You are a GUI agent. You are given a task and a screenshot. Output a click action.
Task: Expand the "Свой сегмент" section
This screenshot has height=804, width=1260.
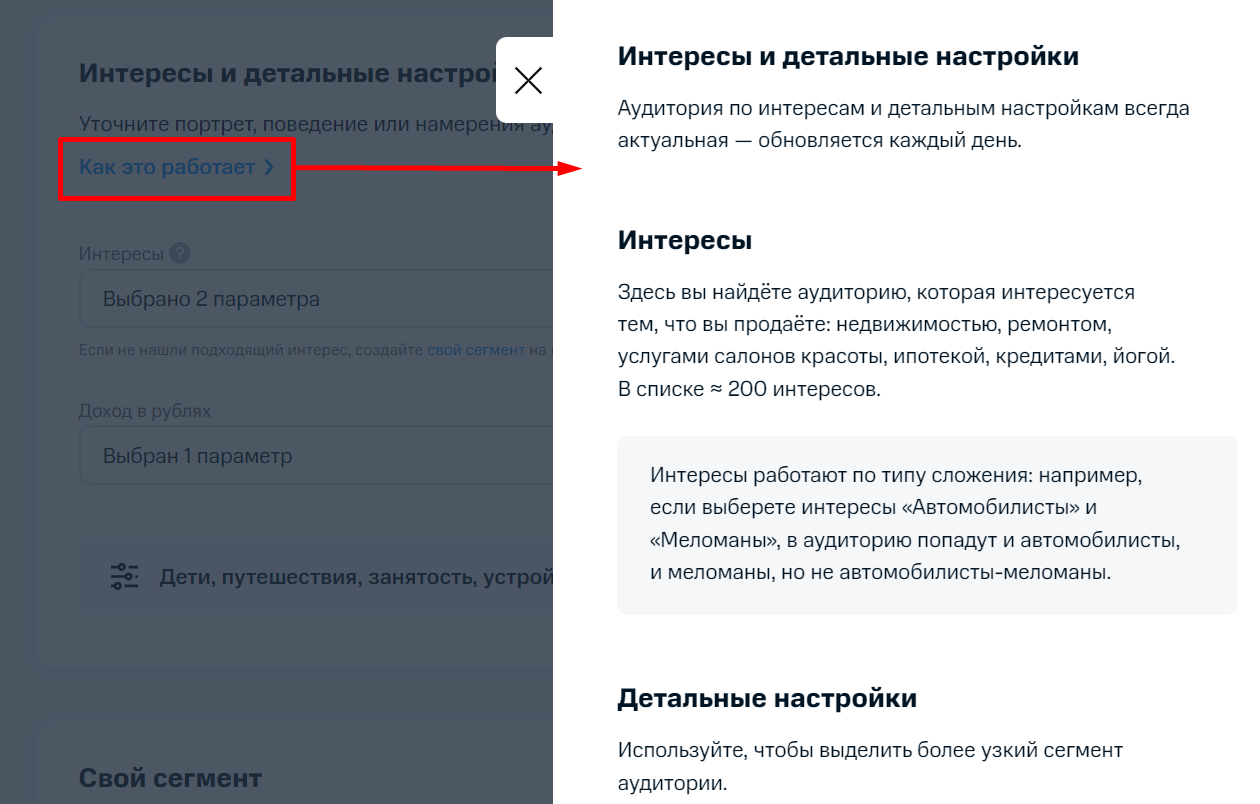(x=170, y=778)
